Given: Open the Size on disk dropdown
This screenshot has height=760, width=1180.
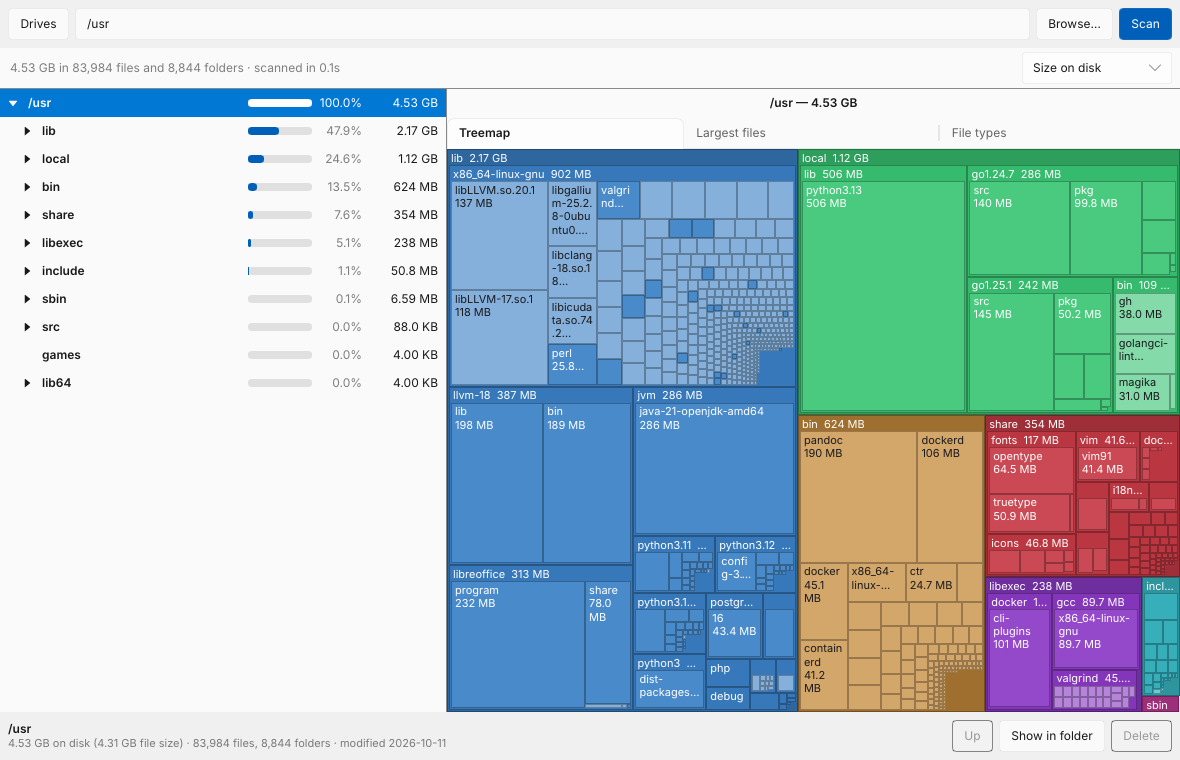Looking at the screenshot, I should tap(1096, 68).
